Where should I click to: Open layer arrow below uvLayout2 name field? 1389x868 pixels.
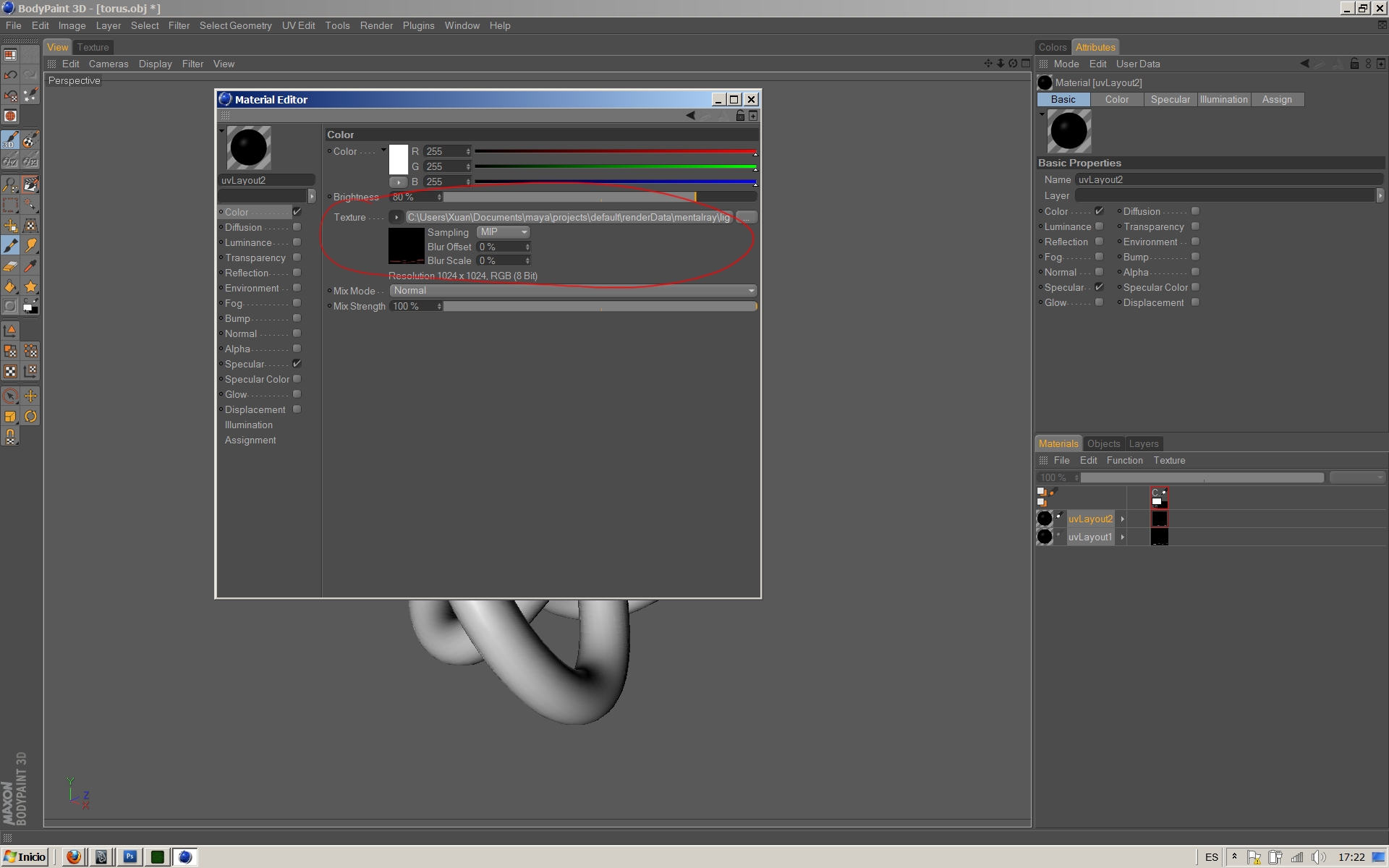click(312, 196)
